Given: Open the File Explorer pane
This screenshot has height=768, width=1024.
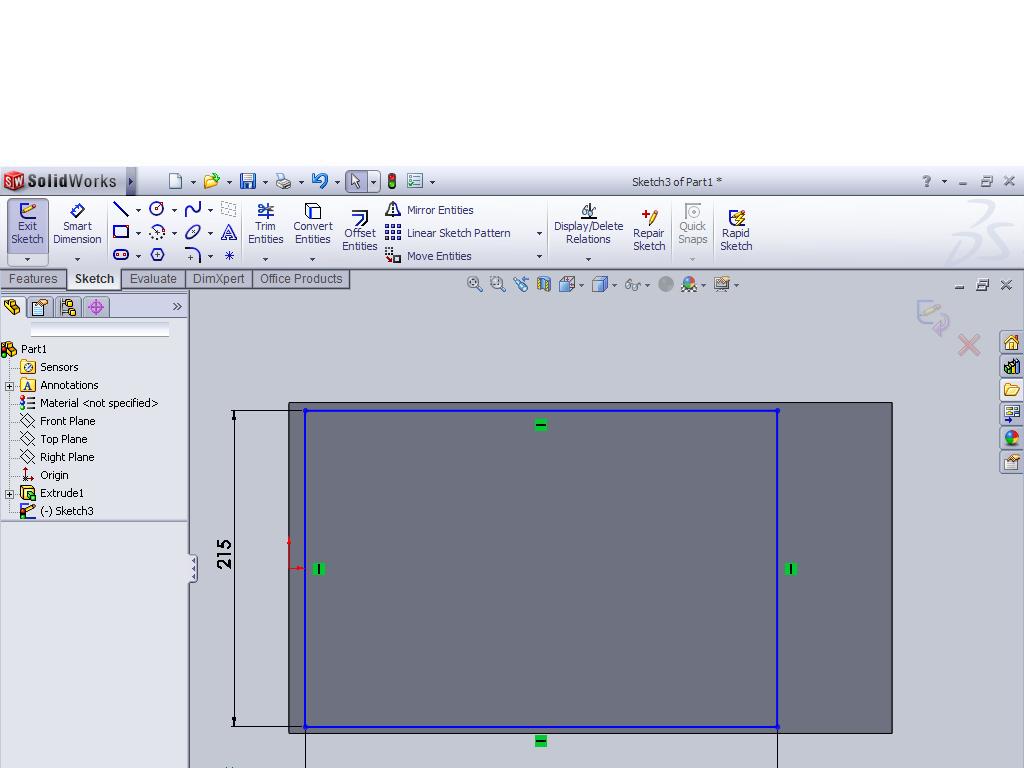Looking at the screenshot, I should pyautogui.click(x=1011, y=390).
